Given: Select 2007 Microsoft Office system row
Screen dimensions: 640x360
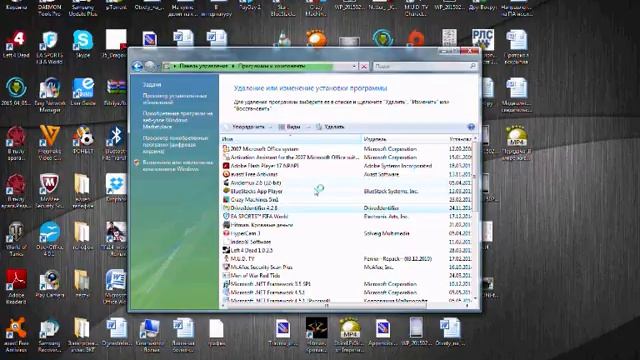Looking at the screenshot, I should [x=347, y=149].
